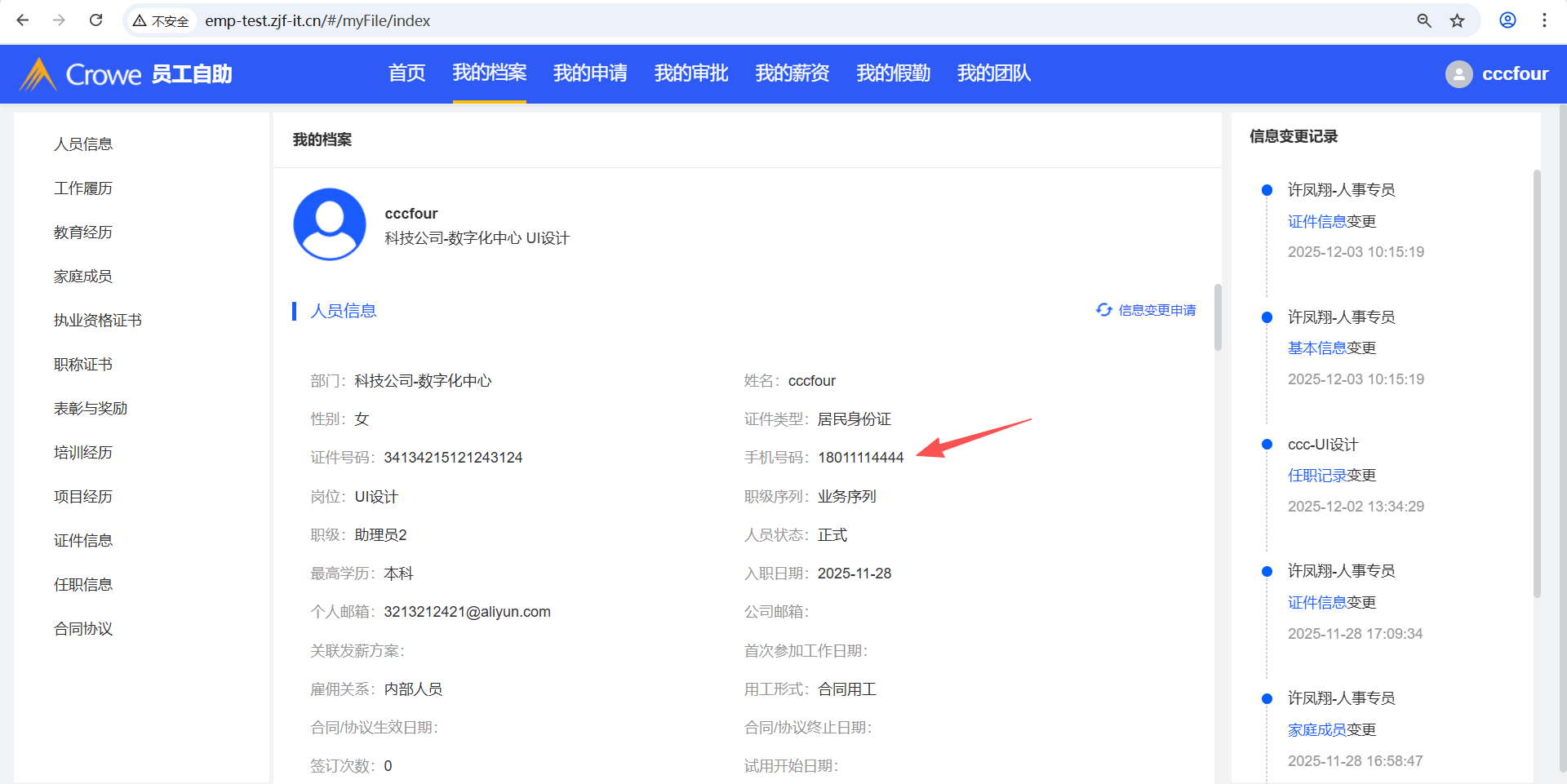The width and height of the screenshot is (1567, 784).
Task: Open the browser three-dot menu
Action: click(1544, 20)
